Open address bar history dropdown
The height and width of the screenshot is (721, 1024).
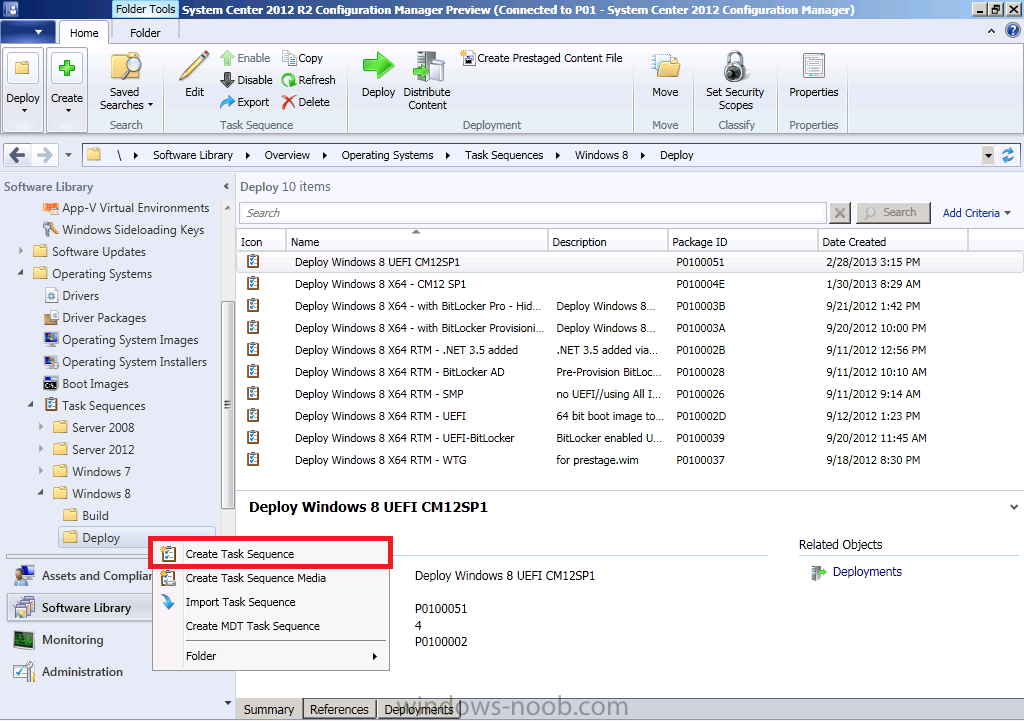coord(988,155)
